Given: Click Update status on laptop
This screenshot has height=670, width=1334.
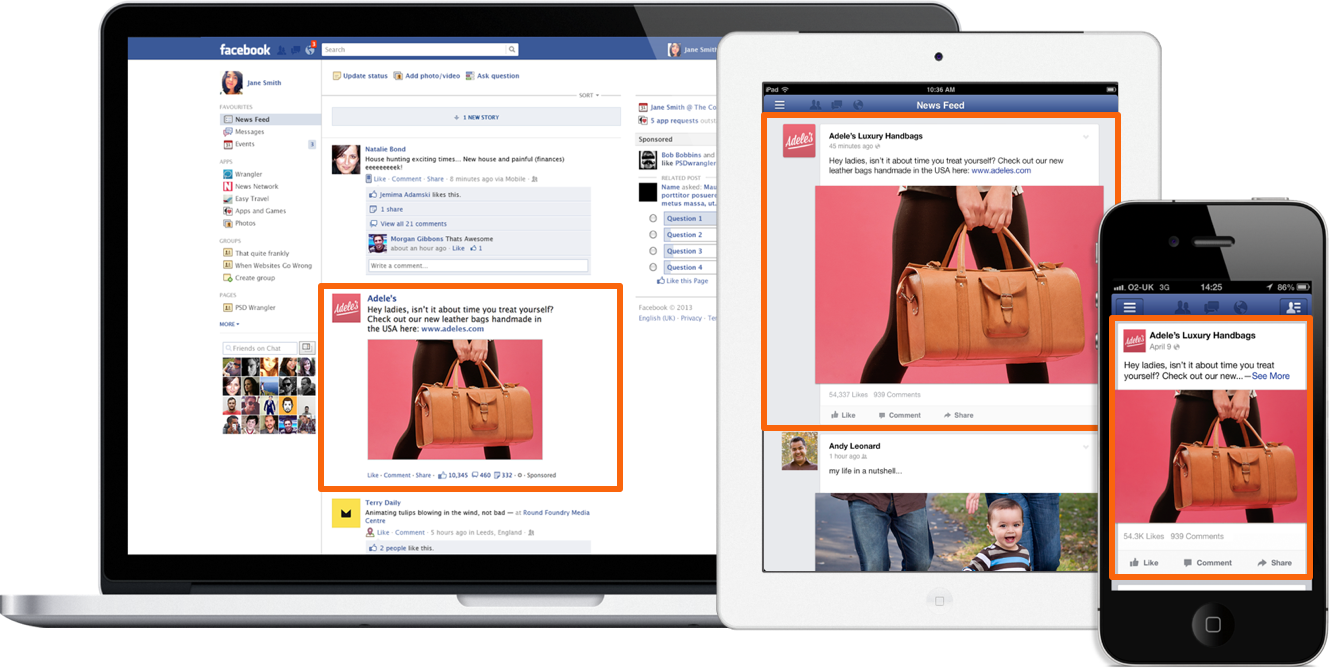Looking at the screenshot, I should tap(360, 76).
